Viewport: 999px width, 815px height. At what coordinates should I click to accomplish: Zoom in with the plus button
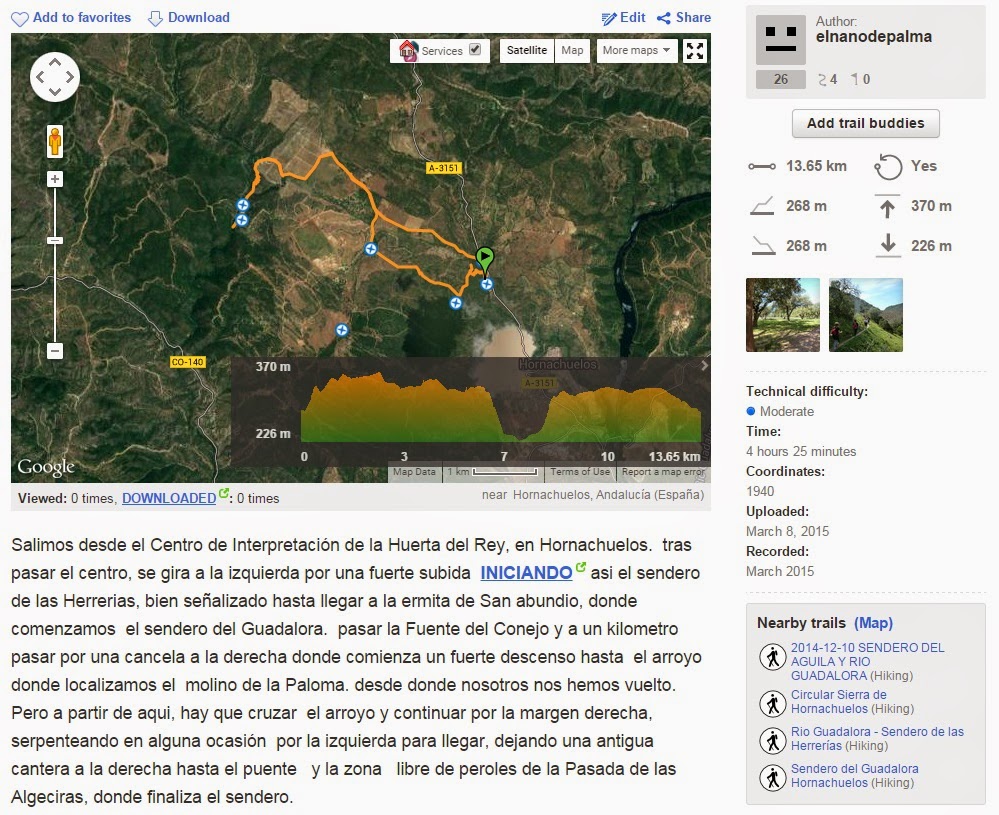[55, 179]
